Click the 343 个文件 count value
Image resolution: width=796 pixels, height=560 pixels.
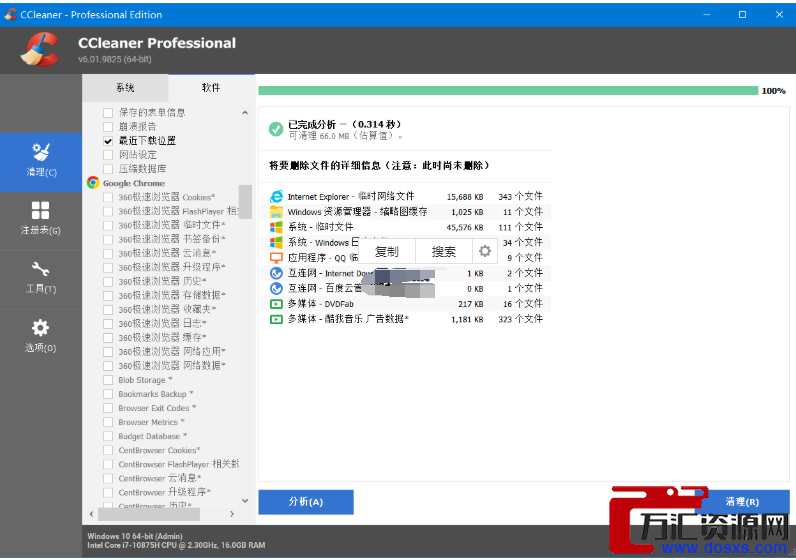click(520, 196)
